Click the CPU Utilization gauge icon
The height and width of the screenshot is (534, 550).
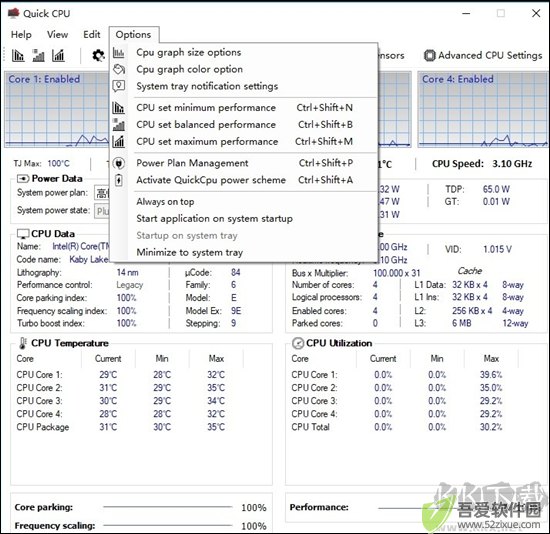click(x=298, y=343)
